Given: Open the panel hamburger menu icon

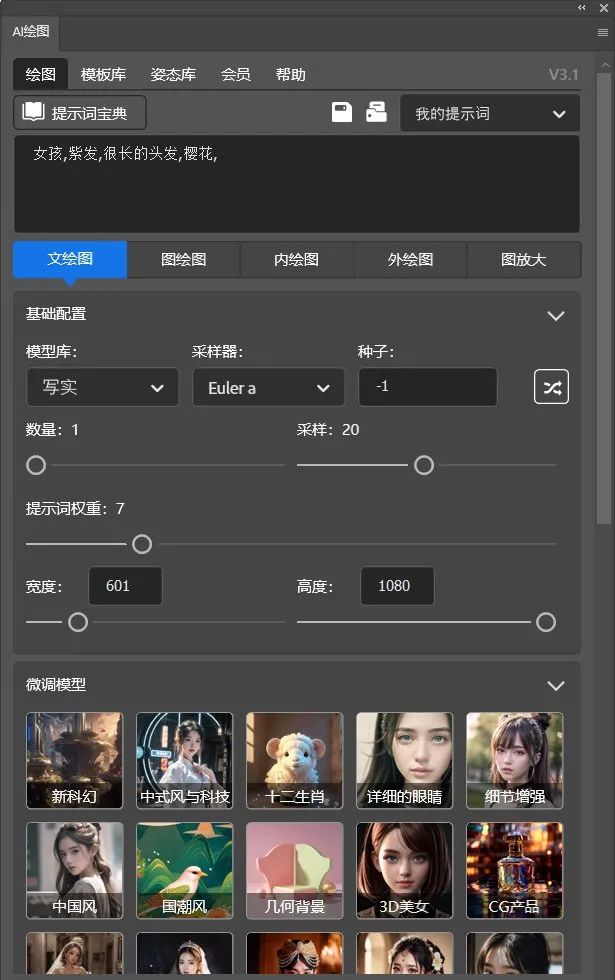Looking at the screenshot, I should point(602,32).
